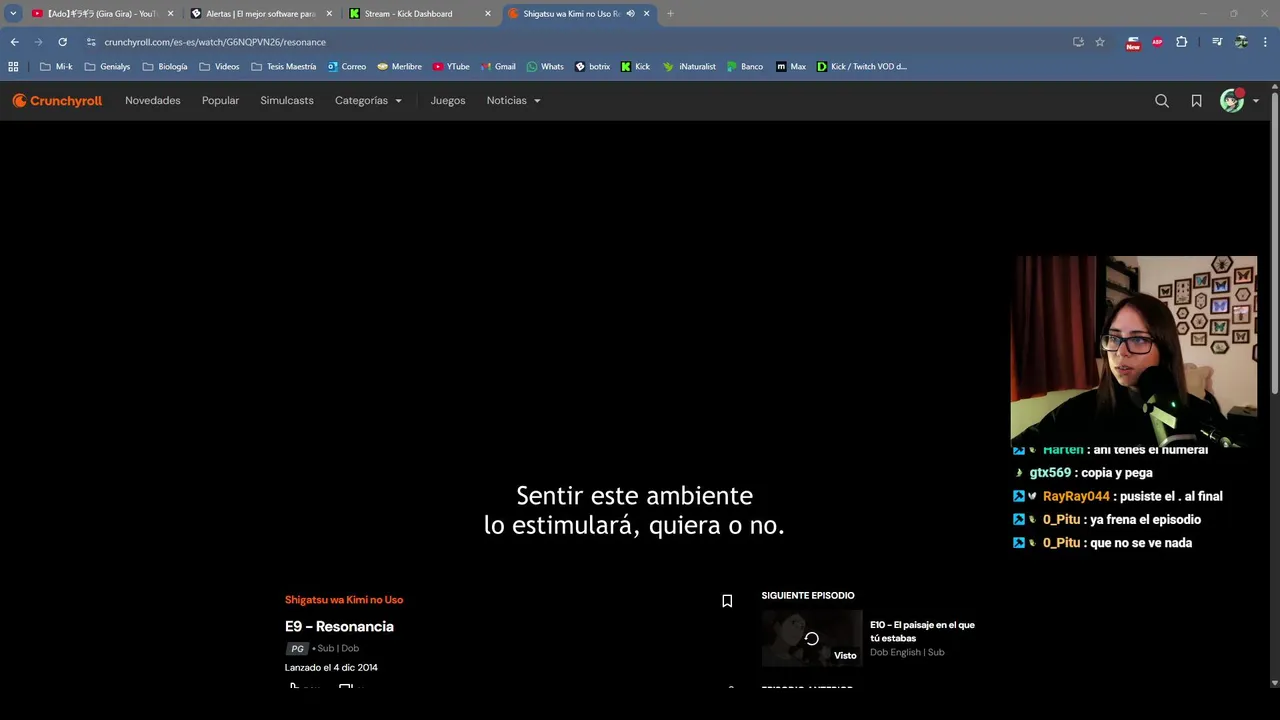This screenshot has width=1280, height=720.
Task: Click the Lanzado el 4 dic 2014 text
Action: [x=331, y=668]
